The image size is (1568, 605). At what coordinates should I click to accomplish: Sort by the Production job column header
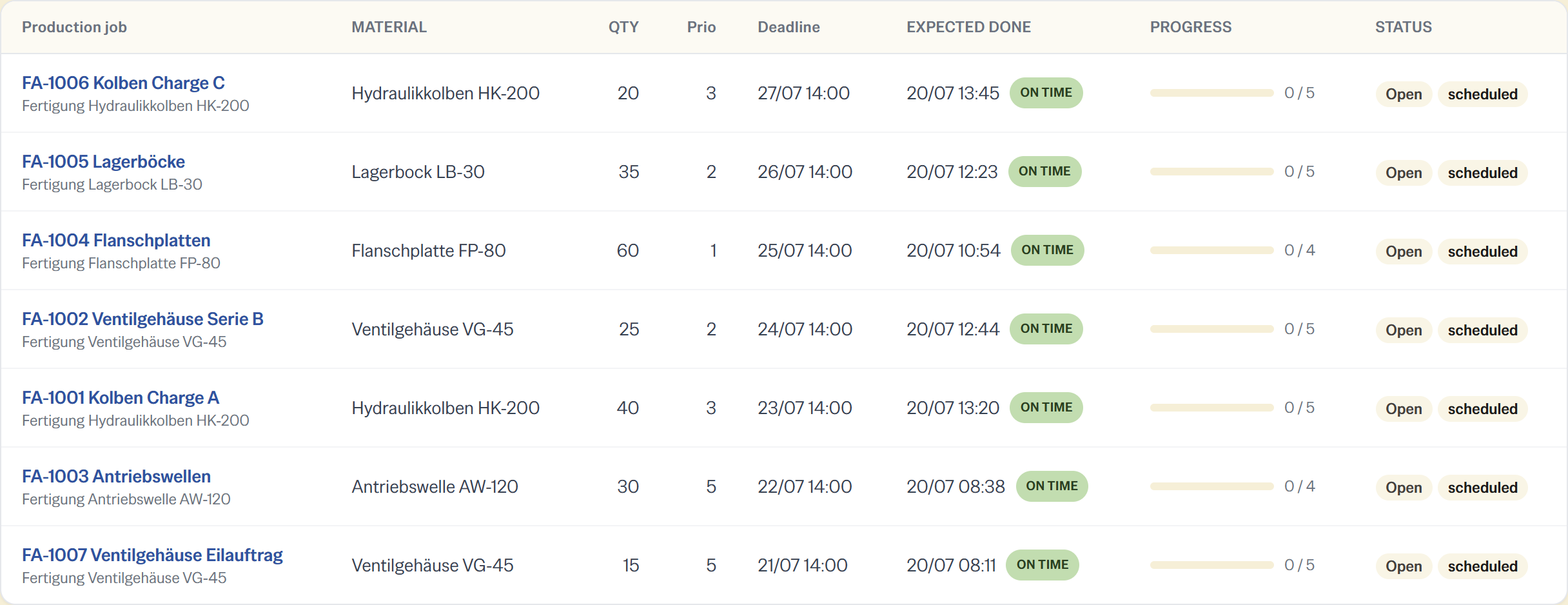[74, 27]
